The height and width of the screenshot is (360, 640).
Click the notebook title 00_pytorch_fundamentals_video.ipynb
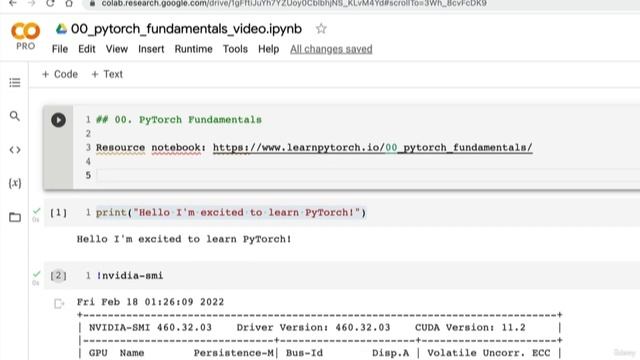tap(186, 29)
